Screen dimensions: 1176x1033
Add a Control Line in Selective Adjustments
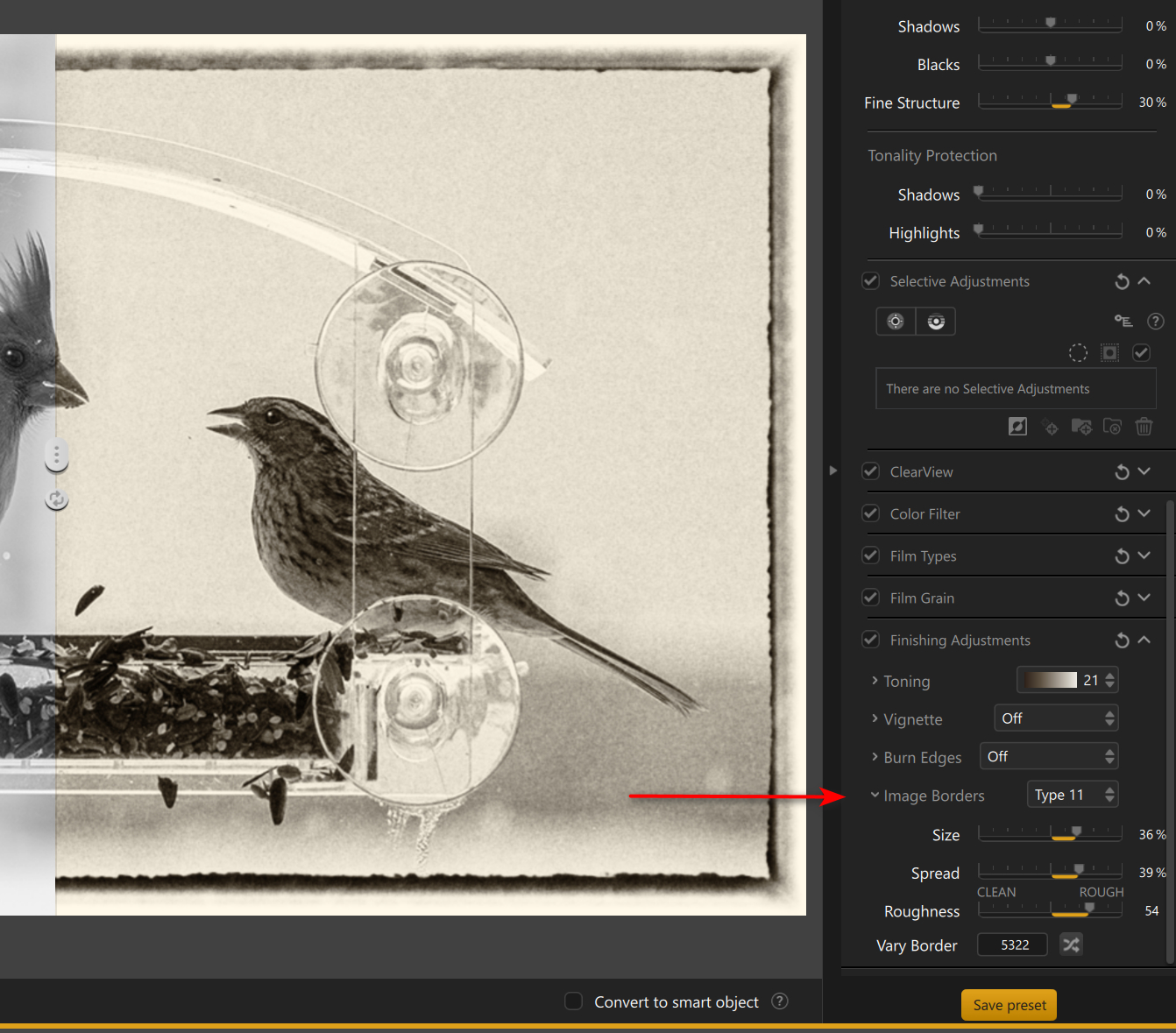point(936,322)
